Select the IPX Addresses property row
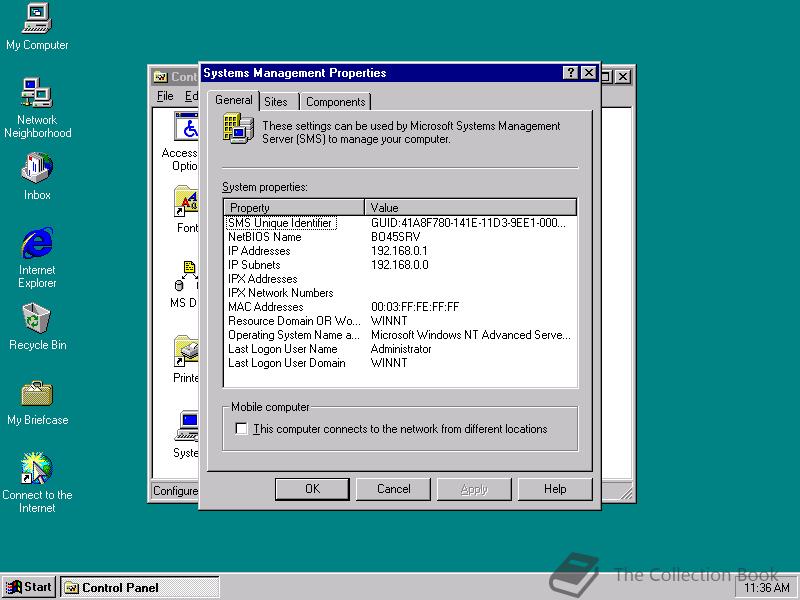Image resolution: width=800 pixels, height=600 pixels. [x=401, y=279]
